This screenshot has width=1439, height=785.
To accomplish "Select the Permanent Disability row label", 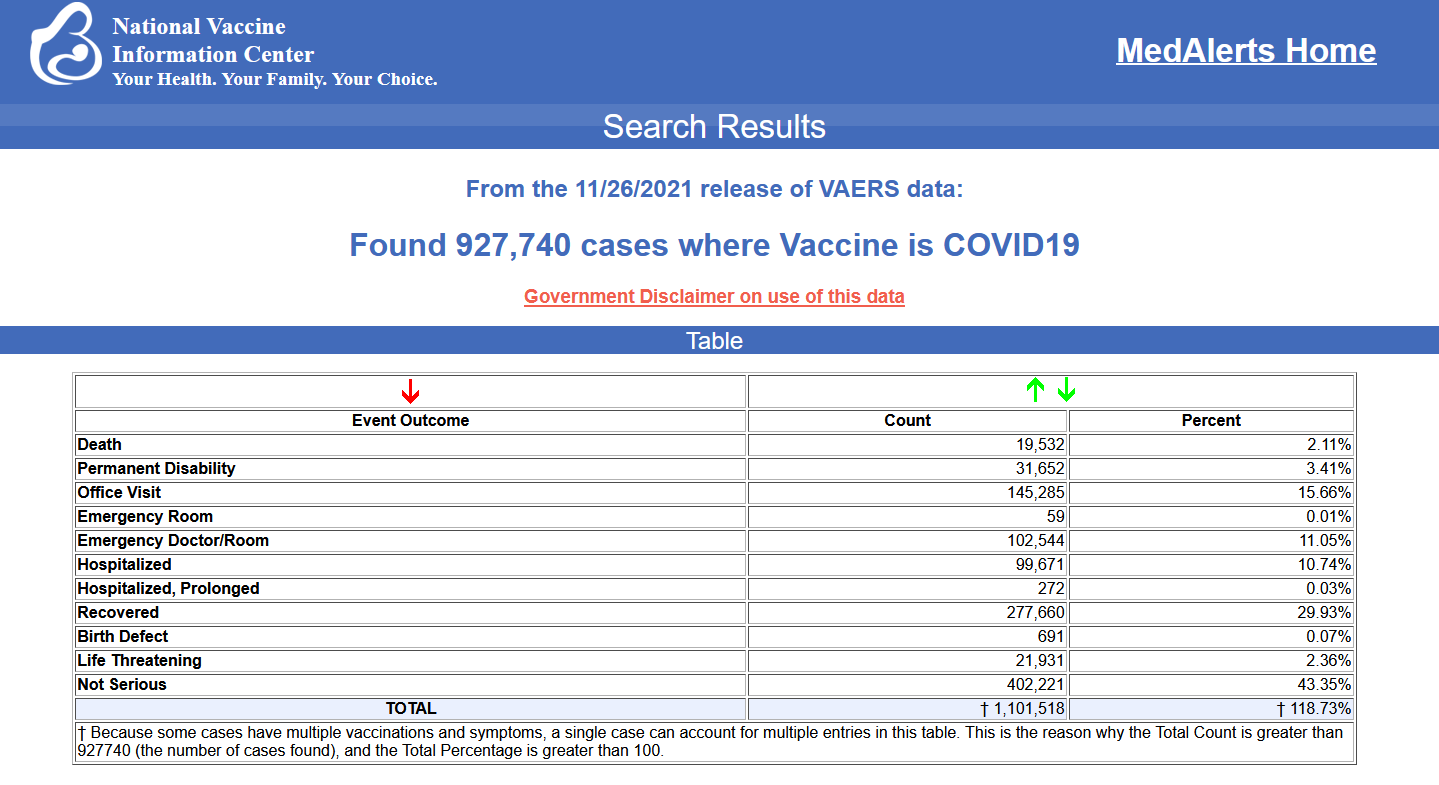I will [x=156, y=468].
